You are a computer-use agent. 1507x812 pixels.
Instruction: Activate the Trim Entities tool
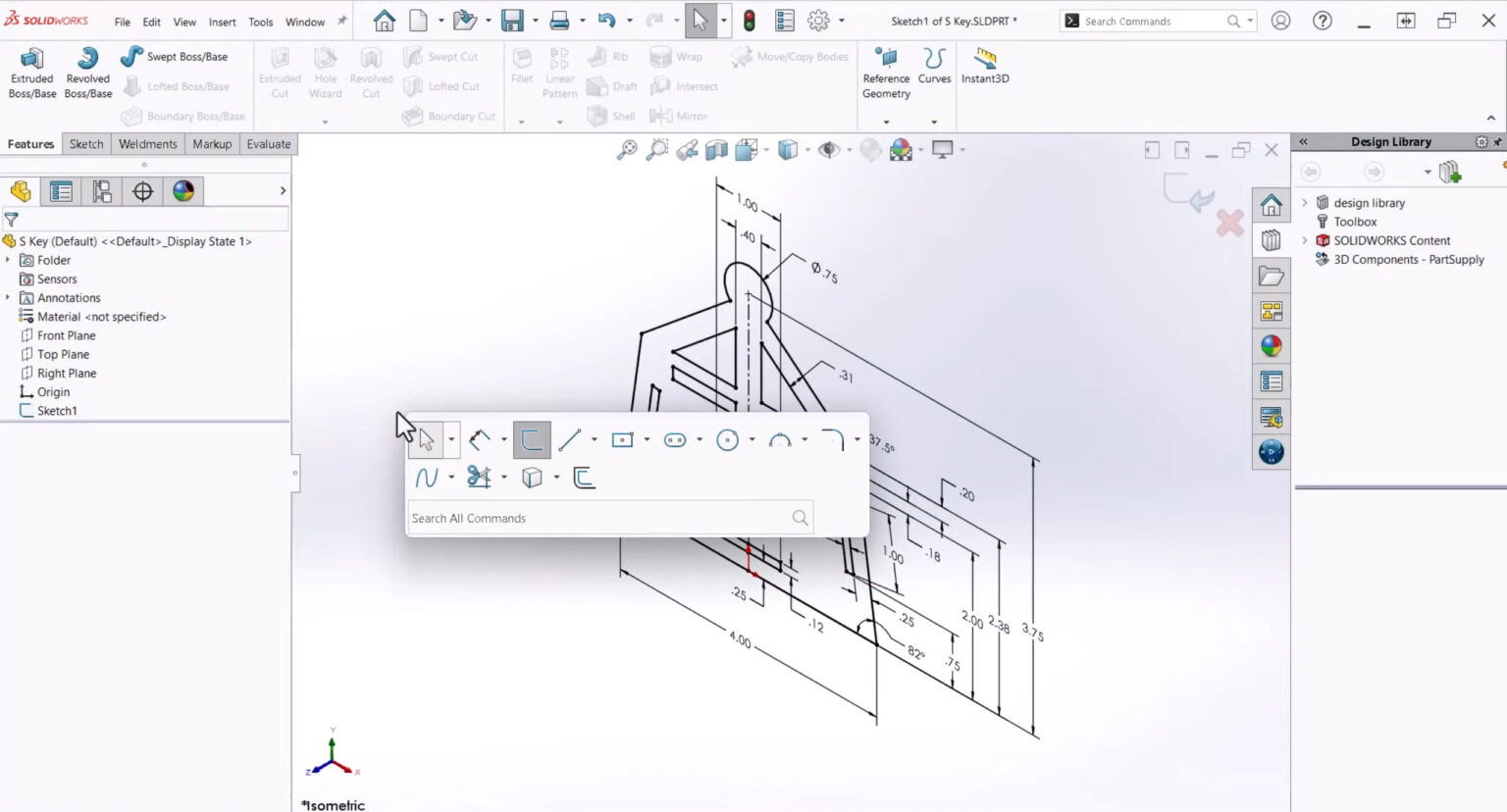[479, 477]
